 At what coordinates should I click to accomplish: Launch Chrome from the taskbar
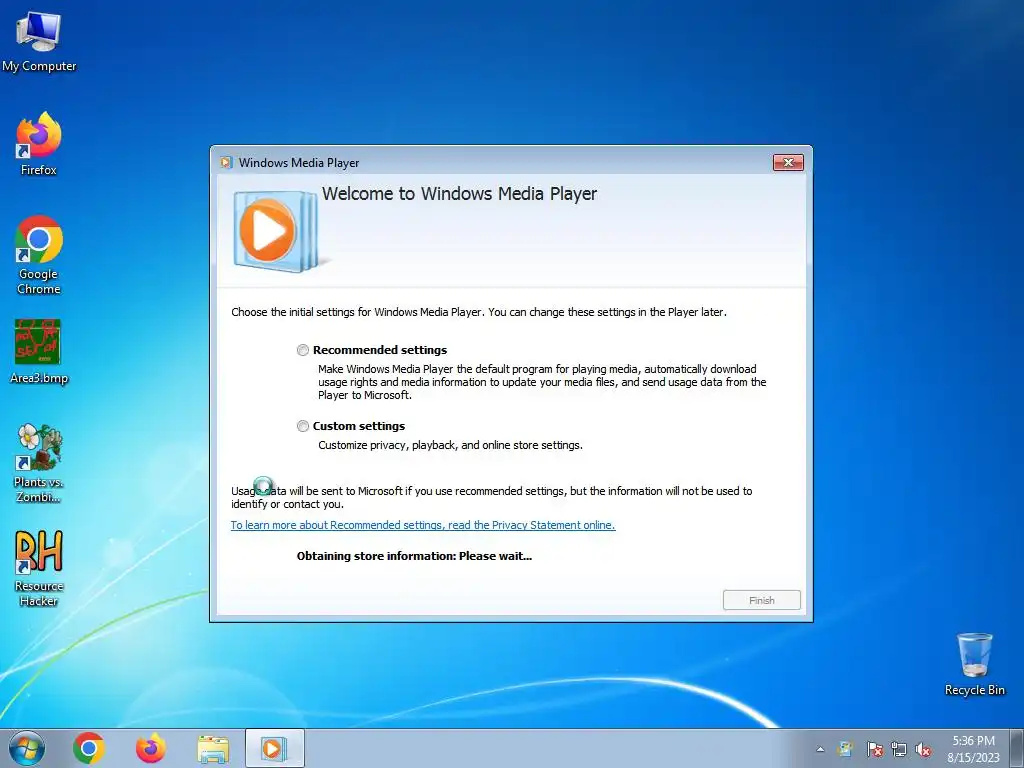(89, 748)
